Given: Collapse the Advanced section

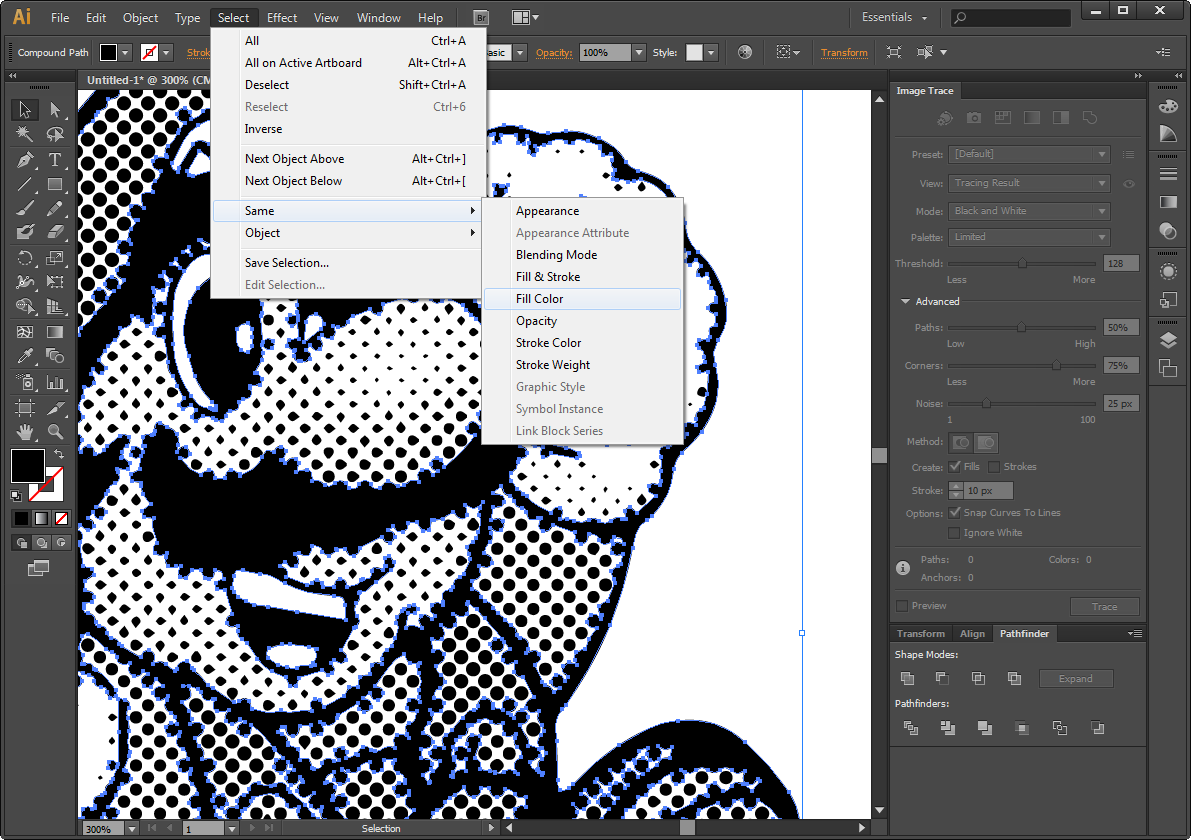Looking at the screenshot, I should pos(905,302).
